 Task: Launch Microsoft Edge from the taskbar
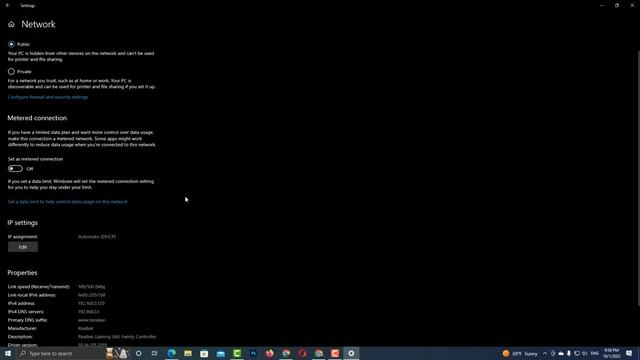tap(171, 353)
